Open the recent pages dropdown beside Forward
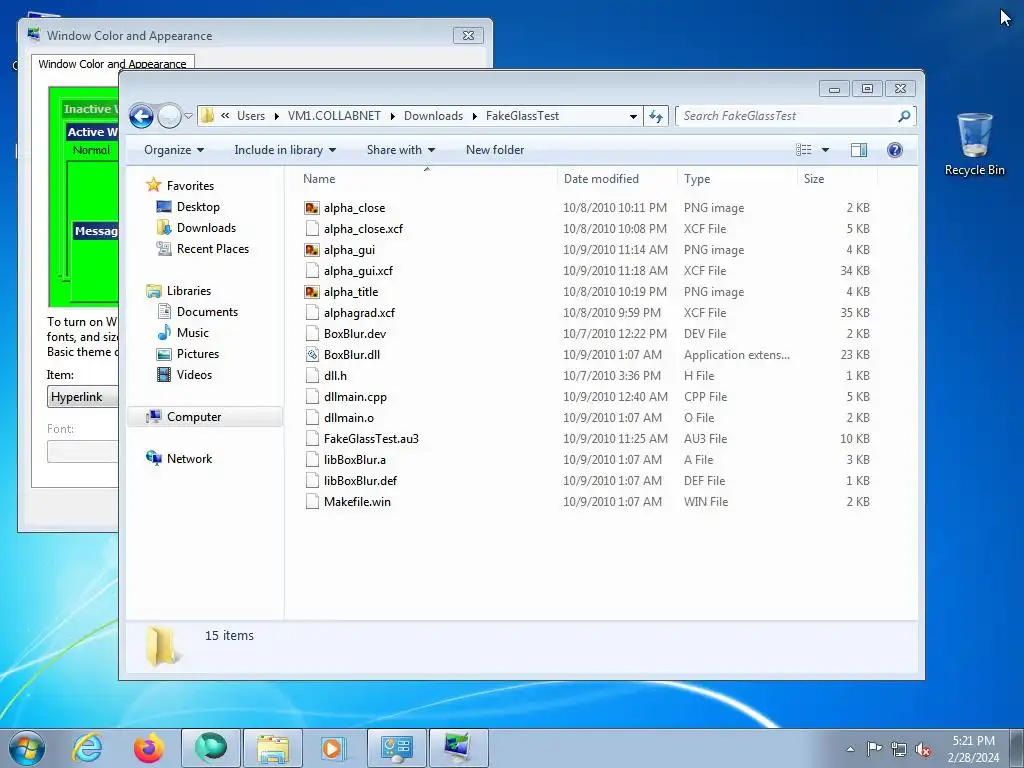 [189, 116]
